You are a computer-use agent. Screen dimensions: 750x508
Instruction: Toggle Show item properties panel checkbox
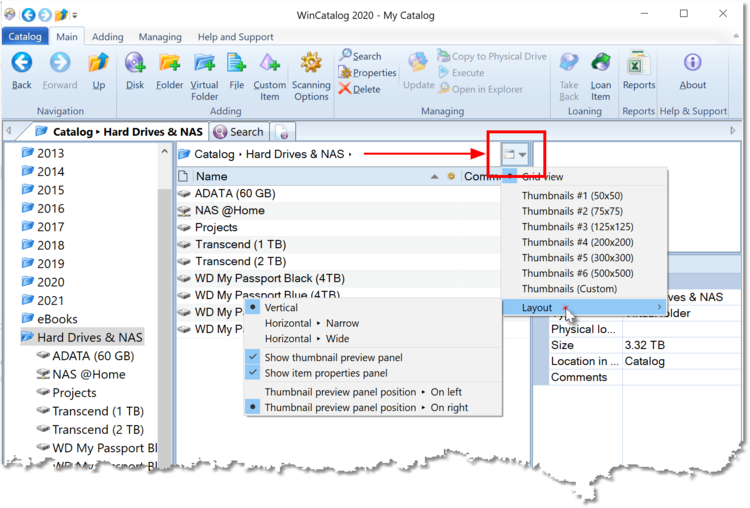pyautogui.click(x=253, y=373)
